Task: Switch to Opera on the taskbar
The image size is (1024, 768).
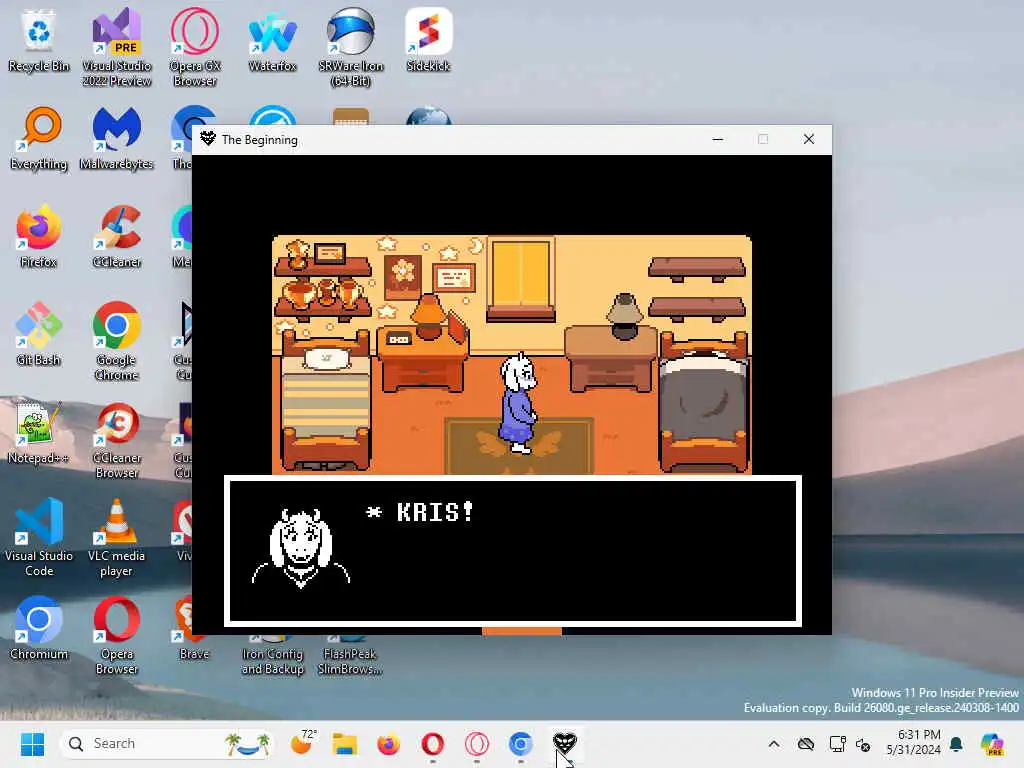Action: [433, 744]
